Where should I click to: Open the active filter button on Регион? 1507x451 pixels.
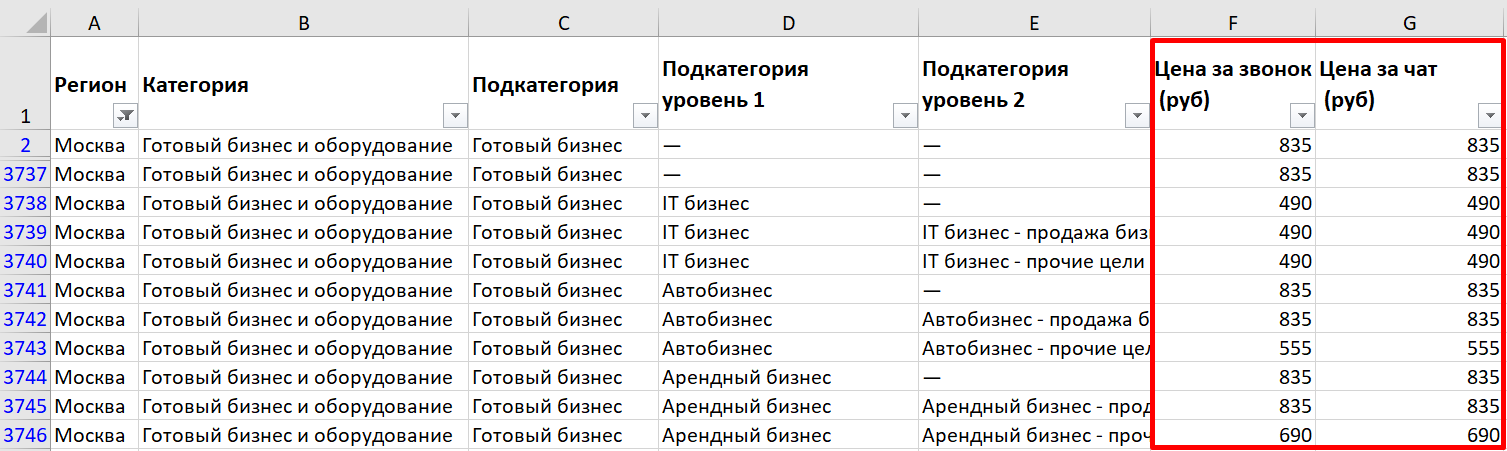(126, 117)
